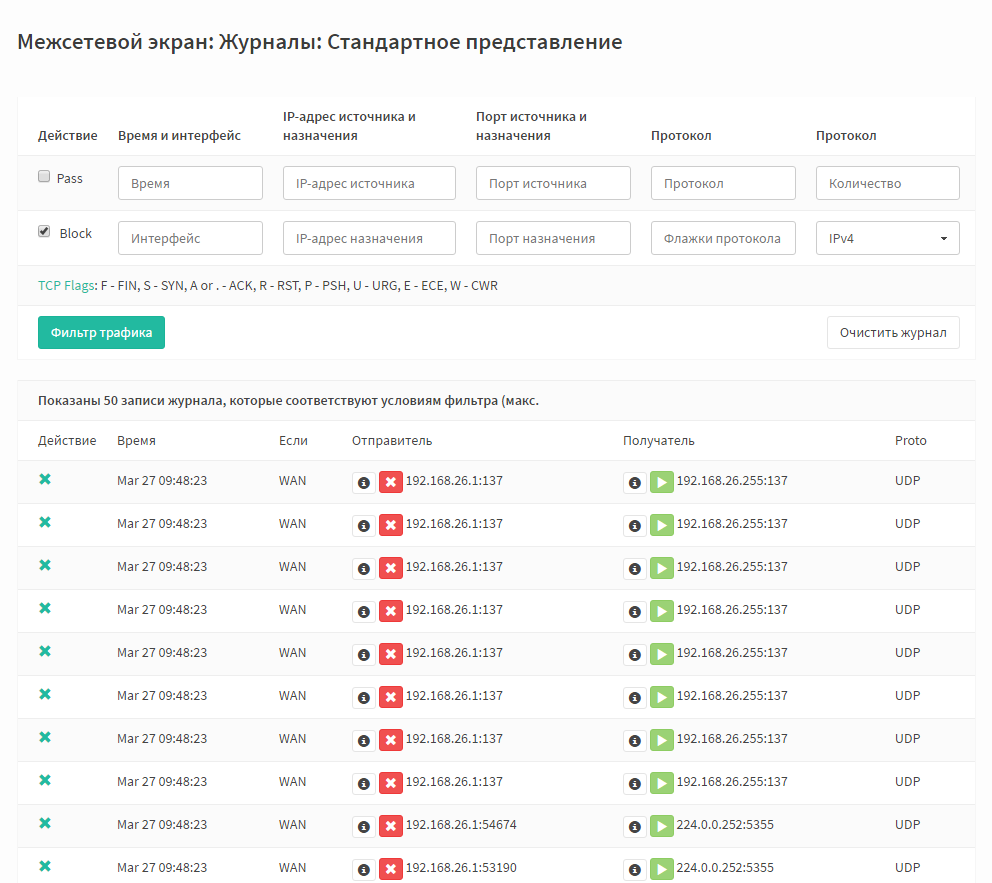Enable the Pass action checkbox
The height and width of the screenshot is (883, 992).
coord(44,176)
